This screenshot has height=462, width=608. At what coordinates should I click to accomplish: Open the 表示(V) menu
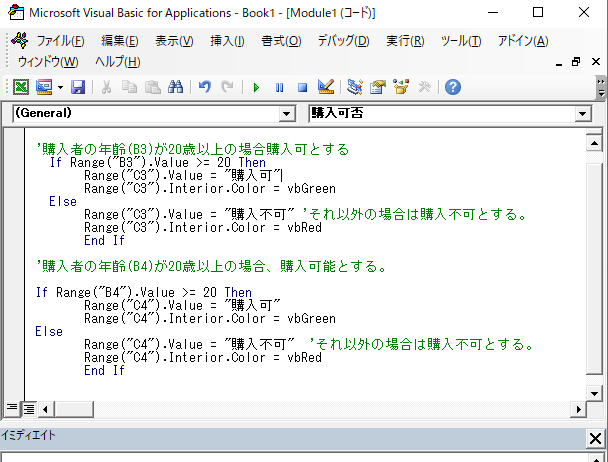point(174,41)
